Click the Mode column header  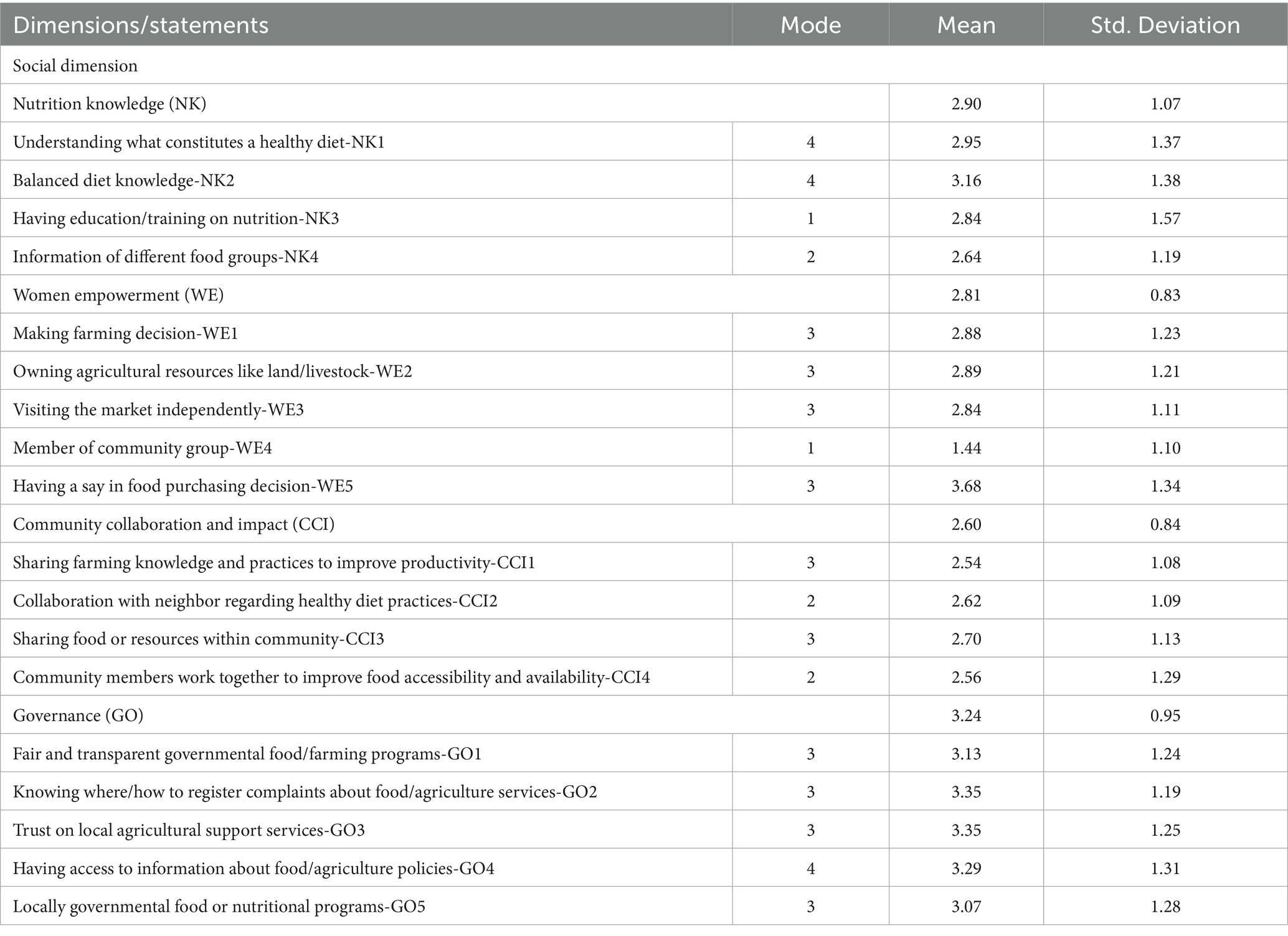point(810,25)
